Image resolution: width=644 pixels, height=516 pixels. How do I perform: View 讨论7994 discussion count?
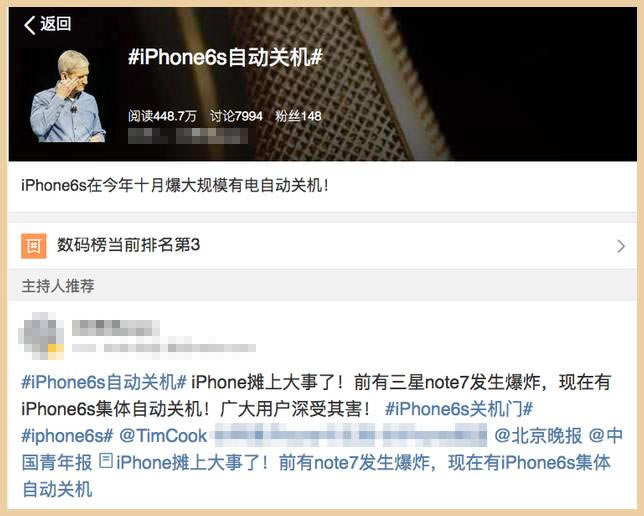236,116
